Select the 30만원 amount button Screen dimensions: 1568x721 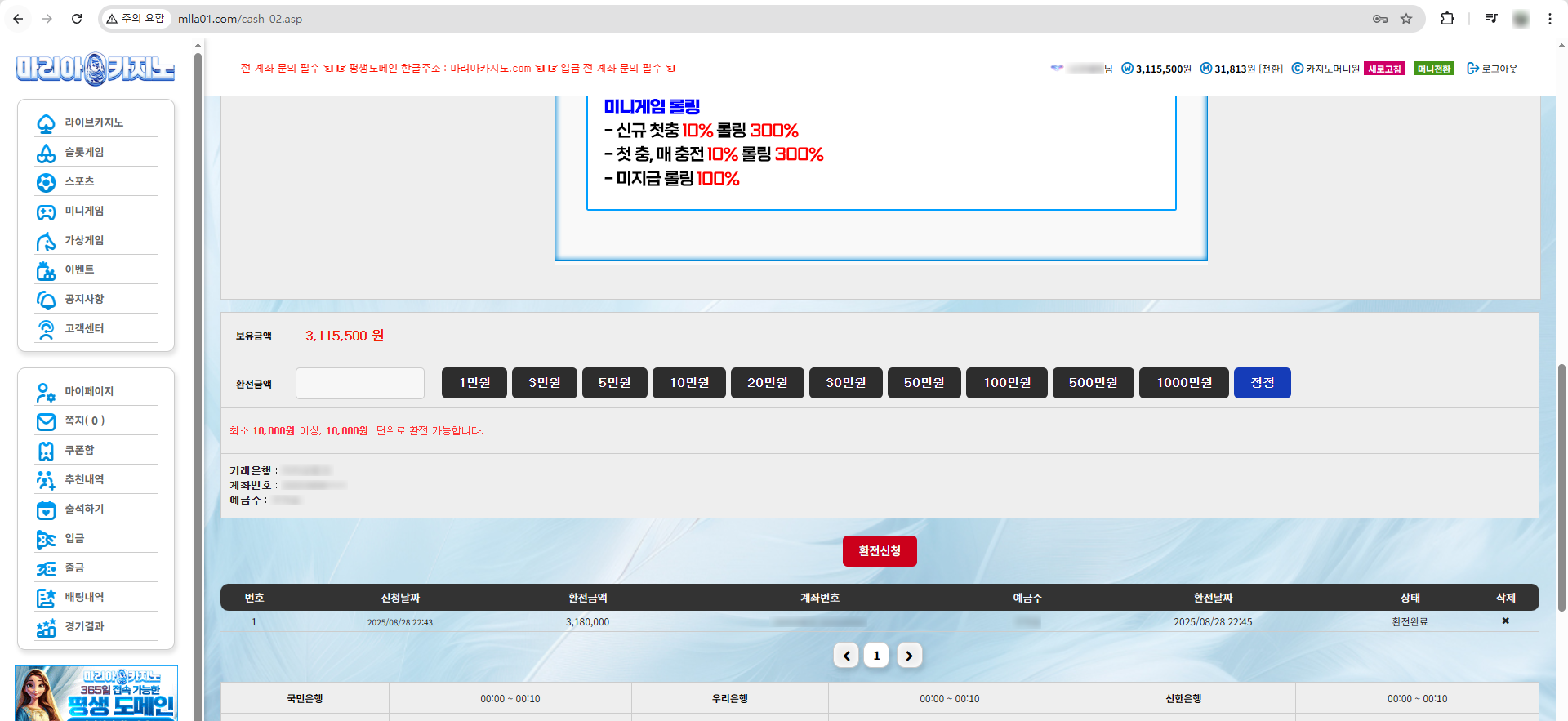(846, 383)
